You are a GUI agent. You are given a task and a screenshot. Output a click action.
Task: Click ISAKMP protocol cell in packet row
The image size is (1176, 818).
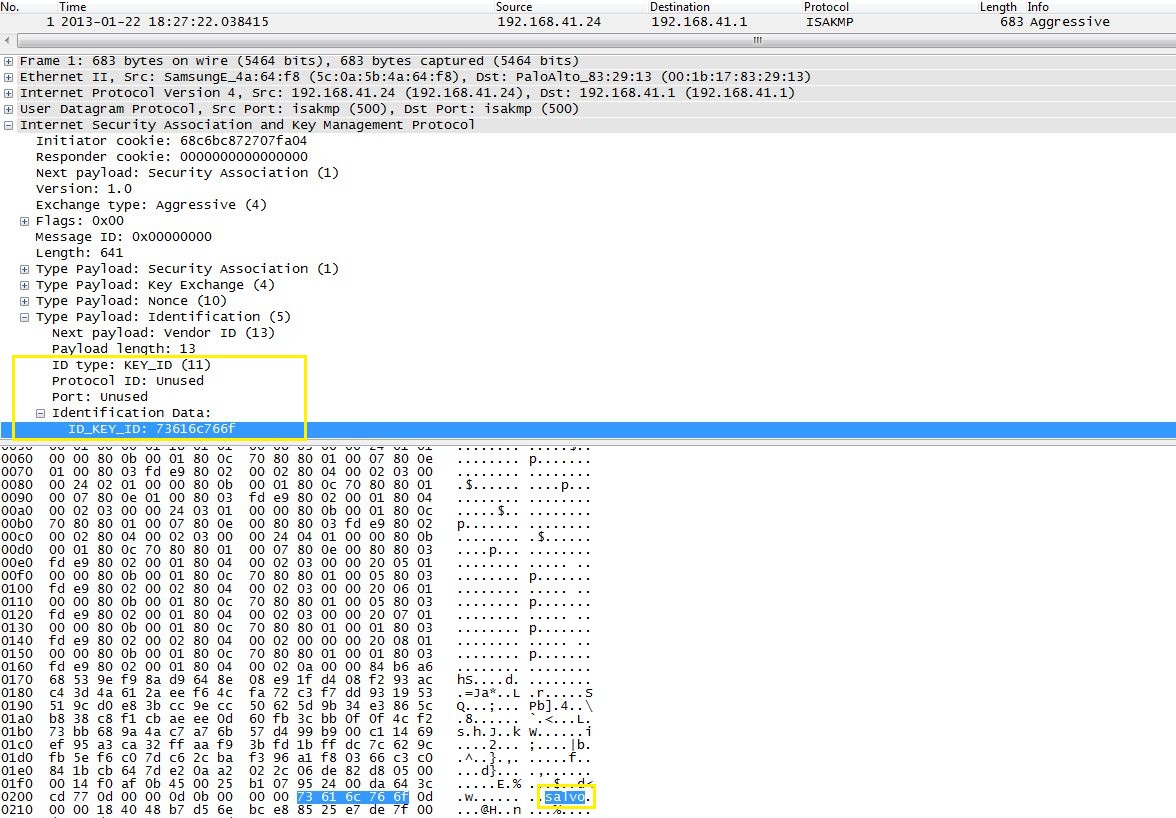point(830,22)
